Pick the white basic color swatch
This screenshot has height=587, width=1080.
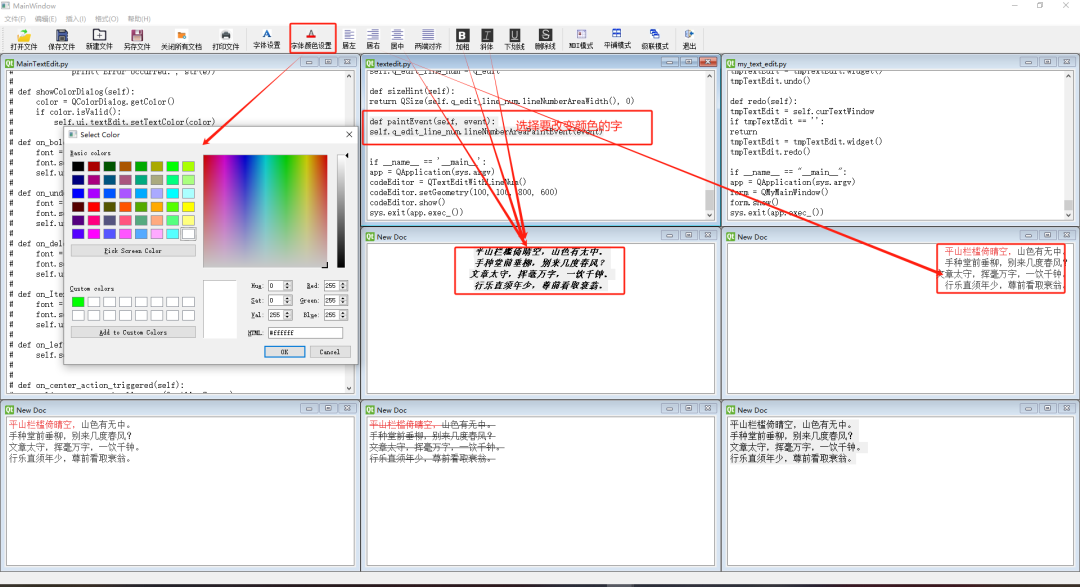[x=188, y=234]
